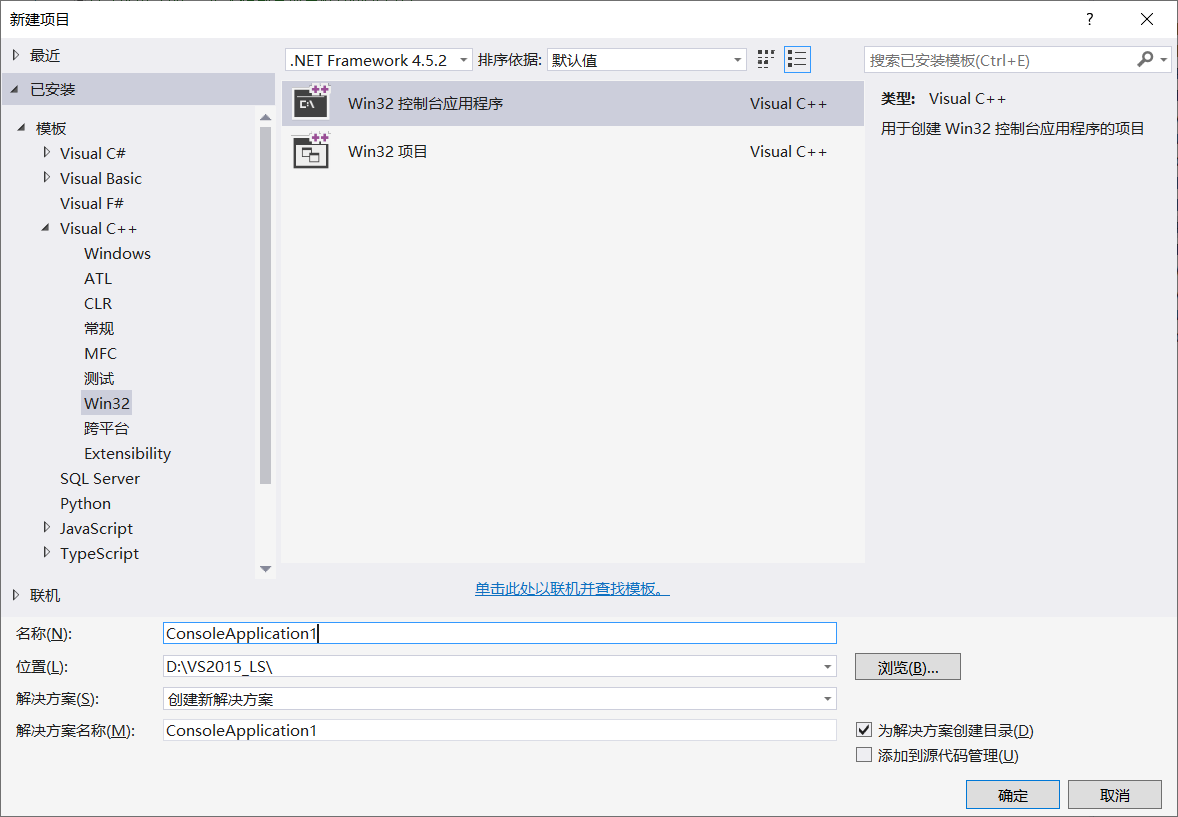
Task: Switch to small icons list view
Action: point(797,59)
